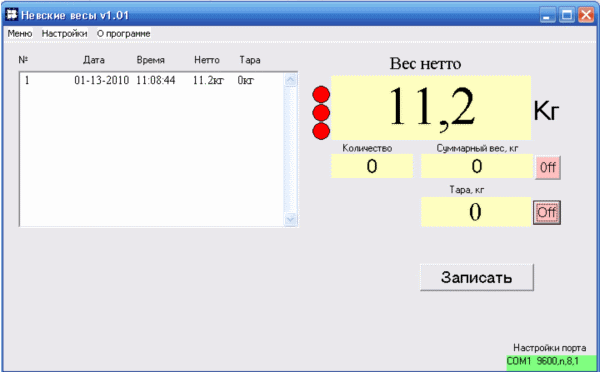Open the О программе menu
This screenshot has width=600, height=372.
(x=124, y=34)
